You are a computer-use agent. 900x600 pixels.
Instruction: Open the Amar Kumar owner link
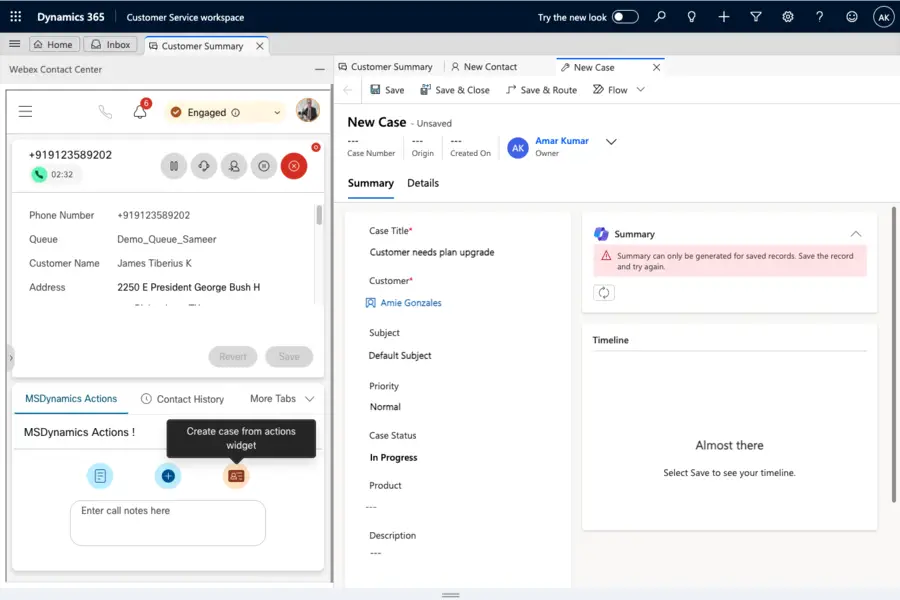pos(561,141)
